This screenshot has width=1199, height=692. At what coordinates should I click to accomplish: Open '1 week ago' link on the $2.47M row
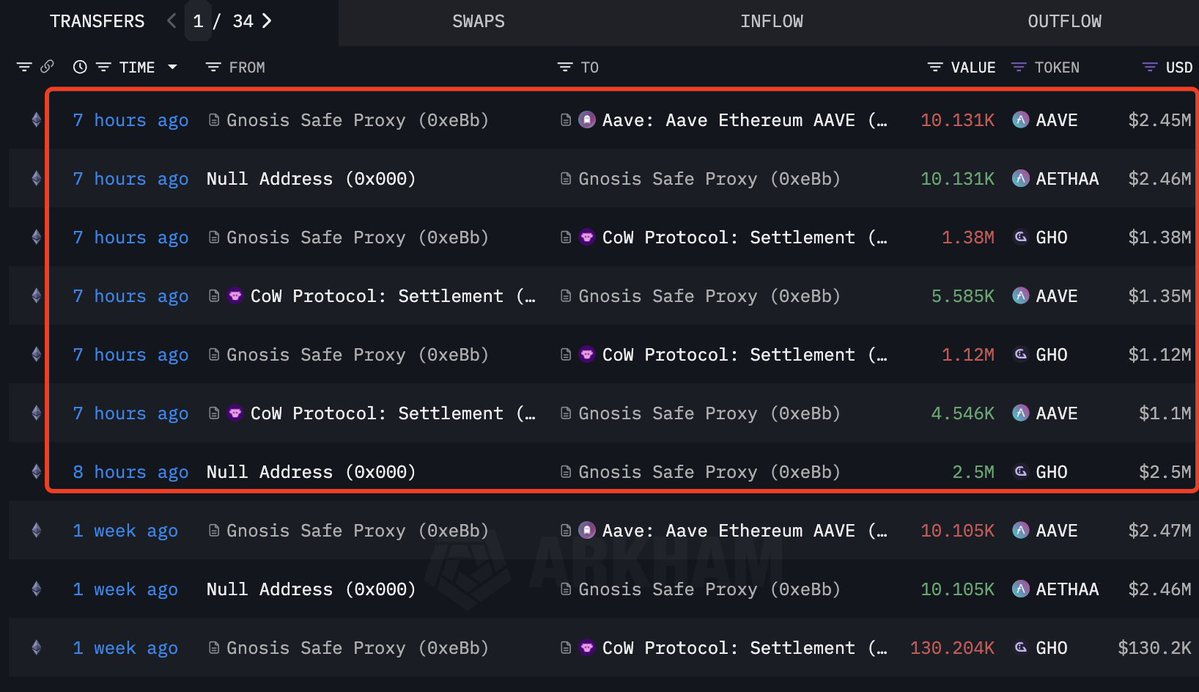click(125, 531)
